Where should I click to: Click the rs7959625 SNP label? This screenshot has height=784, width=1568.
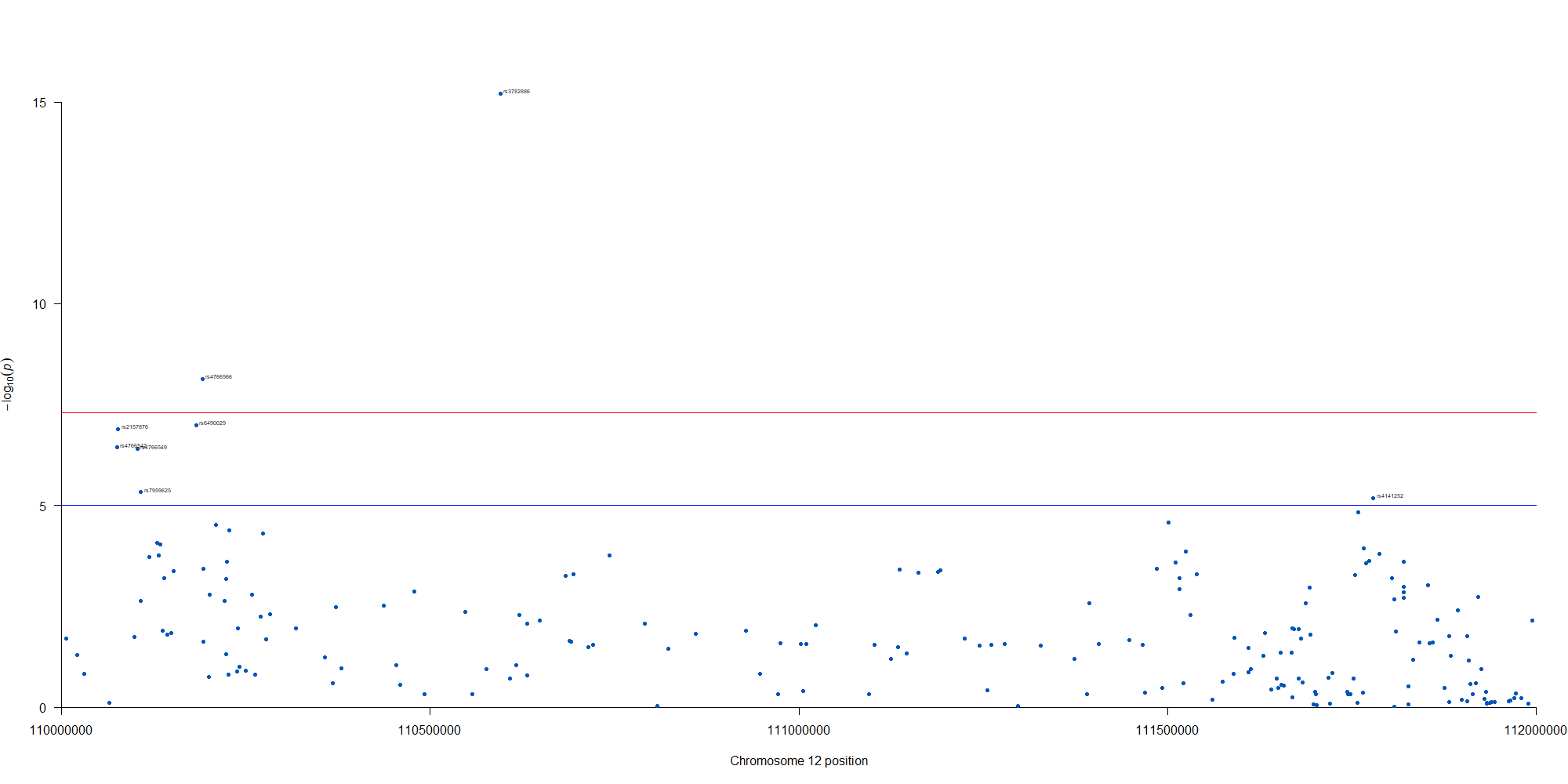[x=158, y=491]
